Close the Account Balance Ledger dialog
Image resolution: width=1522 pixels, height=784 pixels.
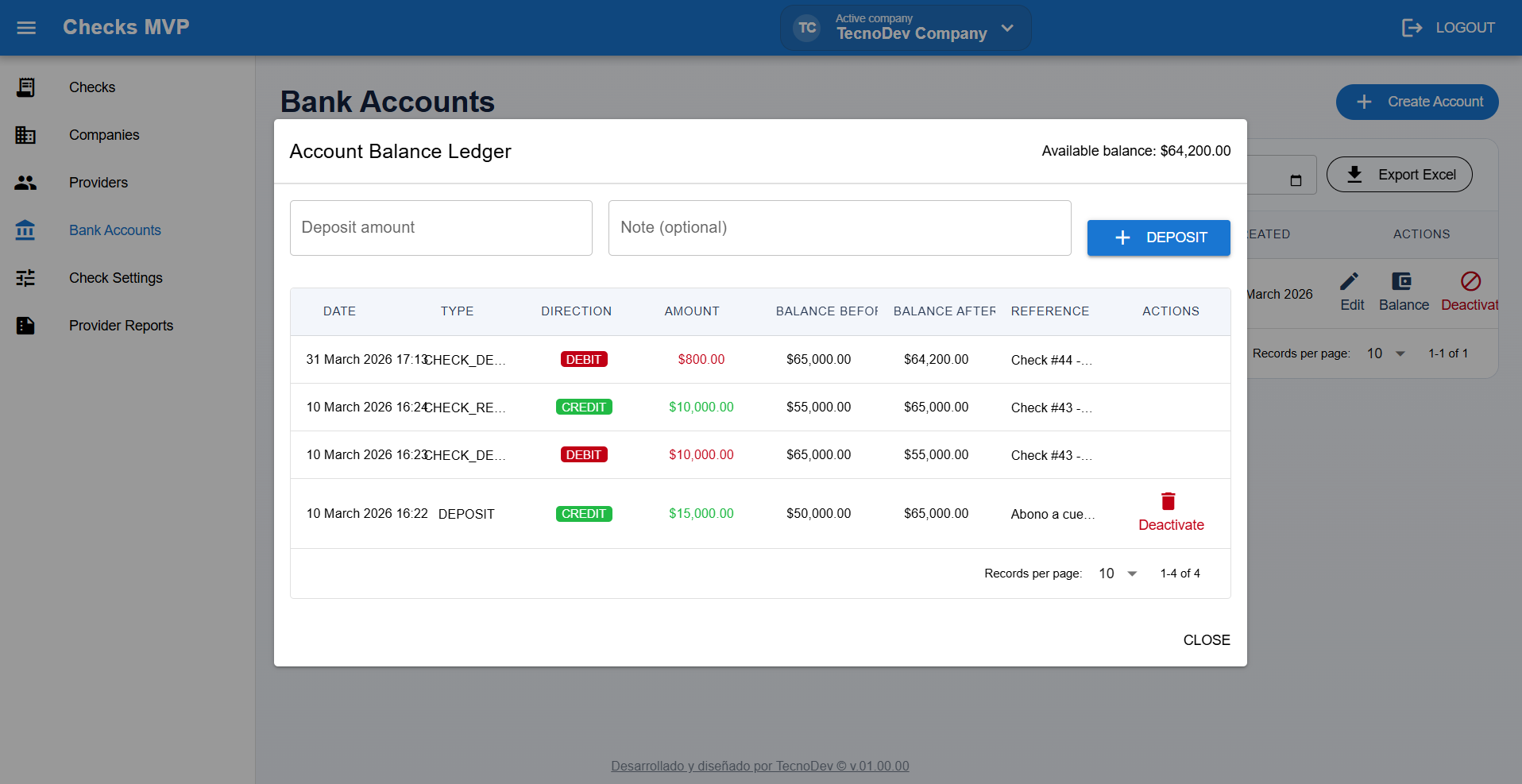1206,640
